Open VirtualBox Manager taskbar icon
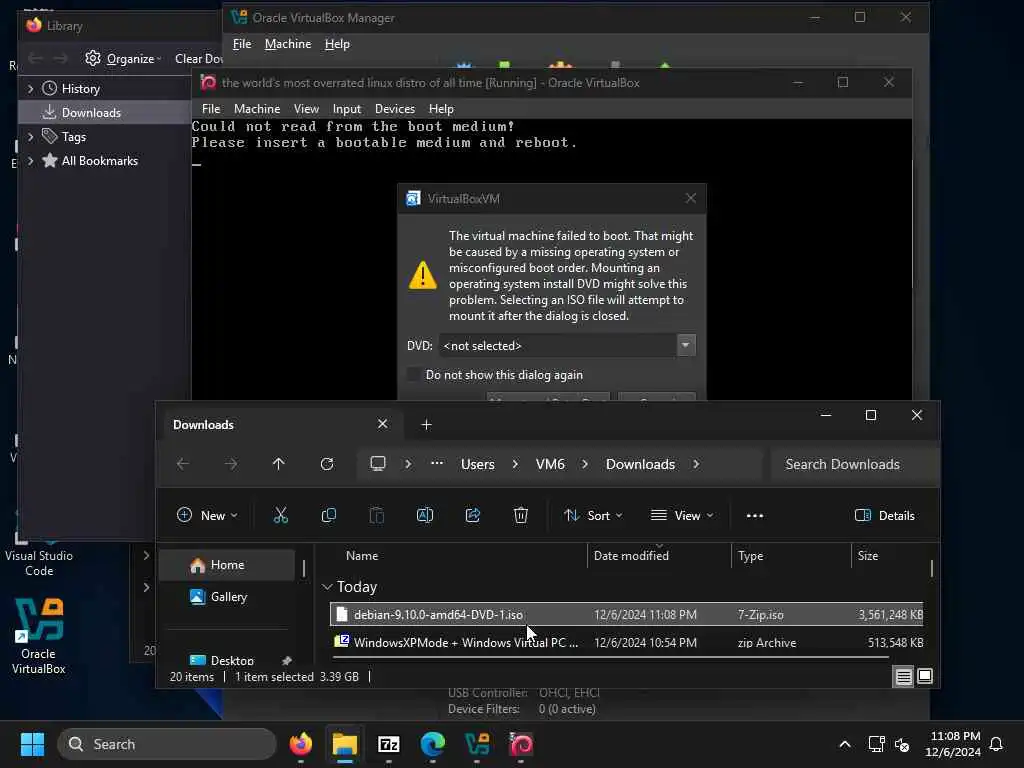Image resolution: width=1024 pixels, height=768 pixels. coord(477,744)
